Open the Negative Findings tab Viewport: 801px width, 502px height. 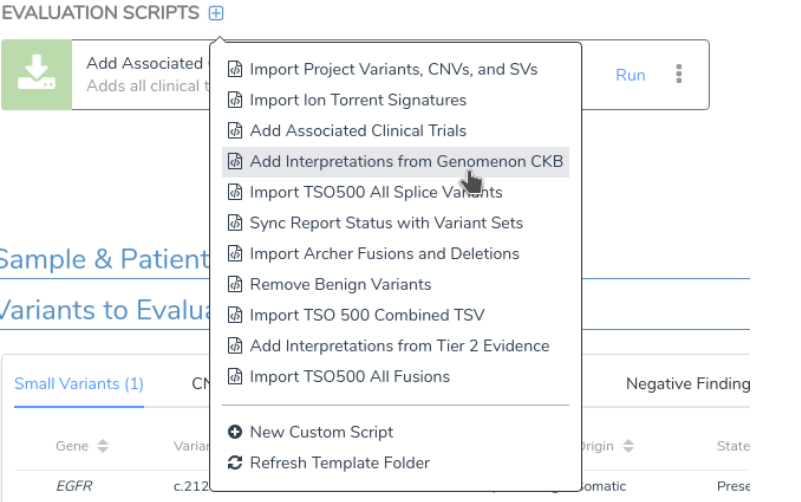688,384
